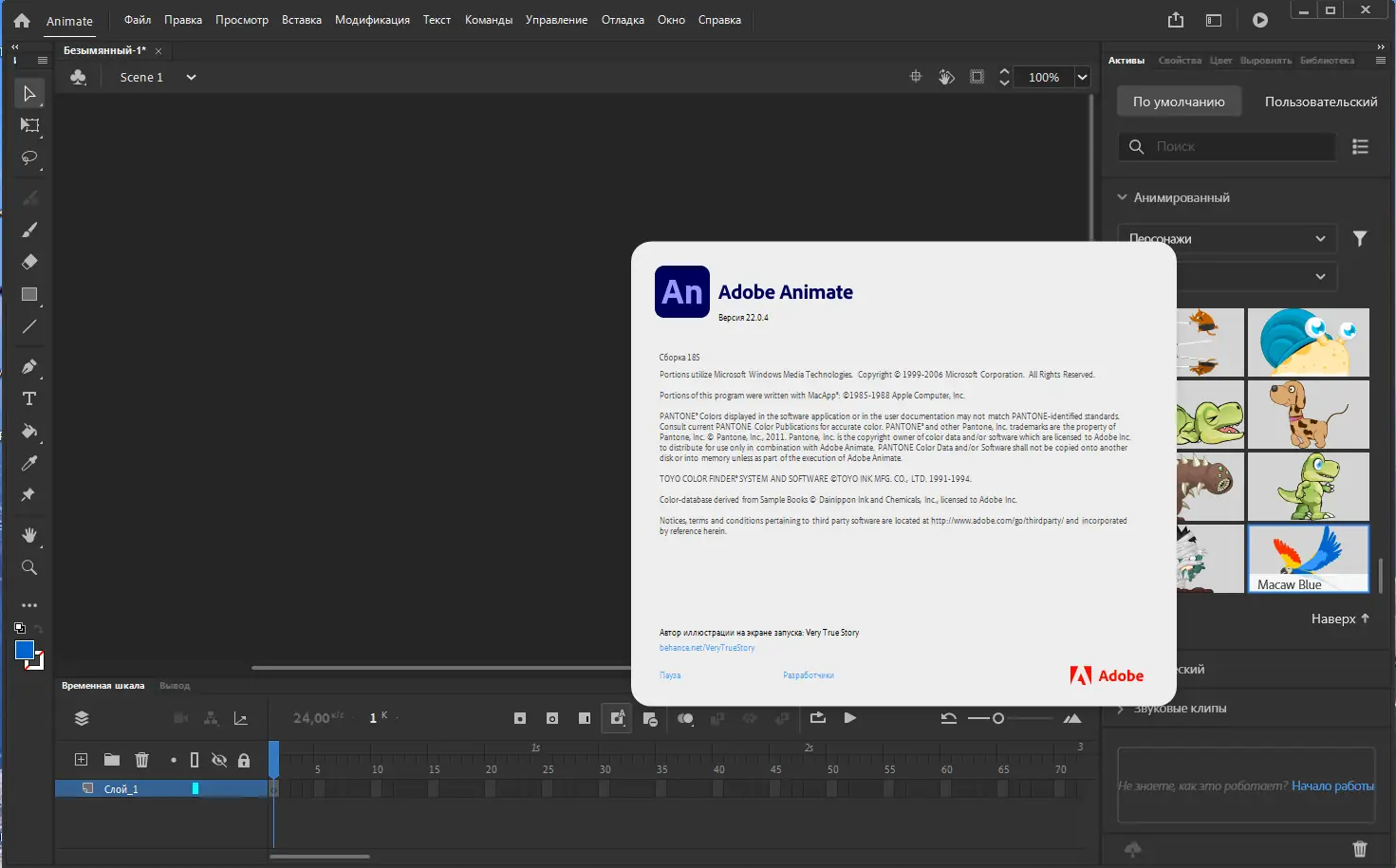Open the Персонажи category dropdown

(1226, 238)
